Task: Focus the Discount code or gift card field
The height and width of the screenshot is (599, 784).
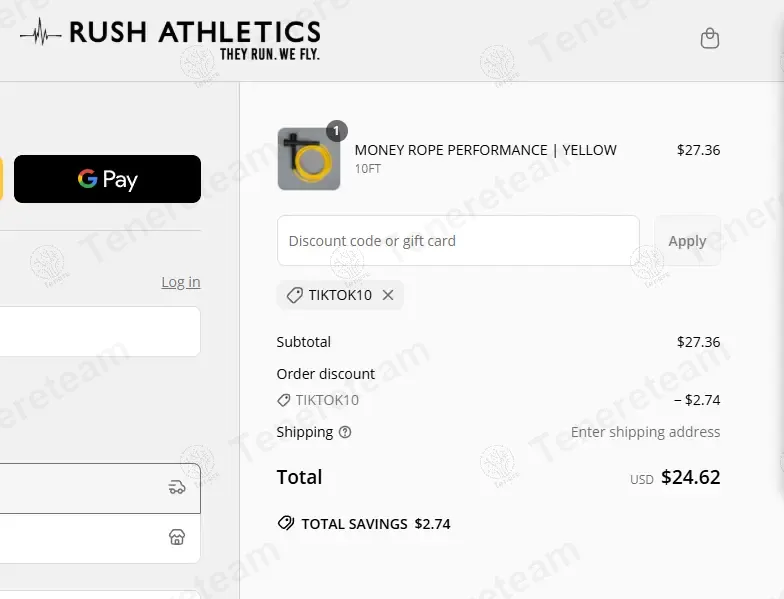Action: coord(458,241)
